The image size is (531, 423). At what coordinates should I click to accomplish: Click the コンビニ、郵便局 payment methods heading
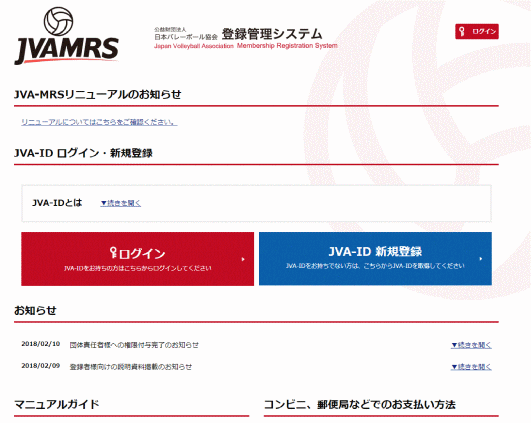(x=360, y=404)
